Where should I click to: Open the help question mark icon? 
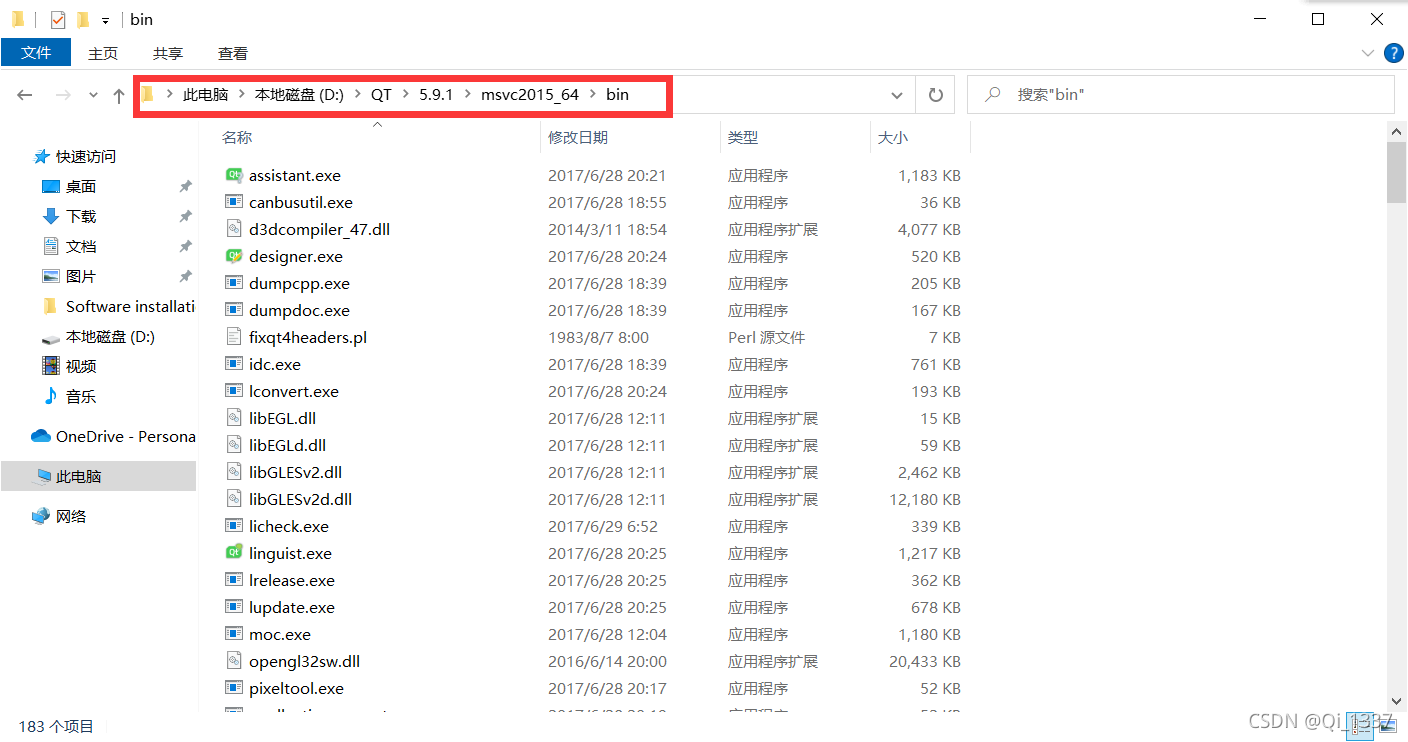pos(1393,53)
